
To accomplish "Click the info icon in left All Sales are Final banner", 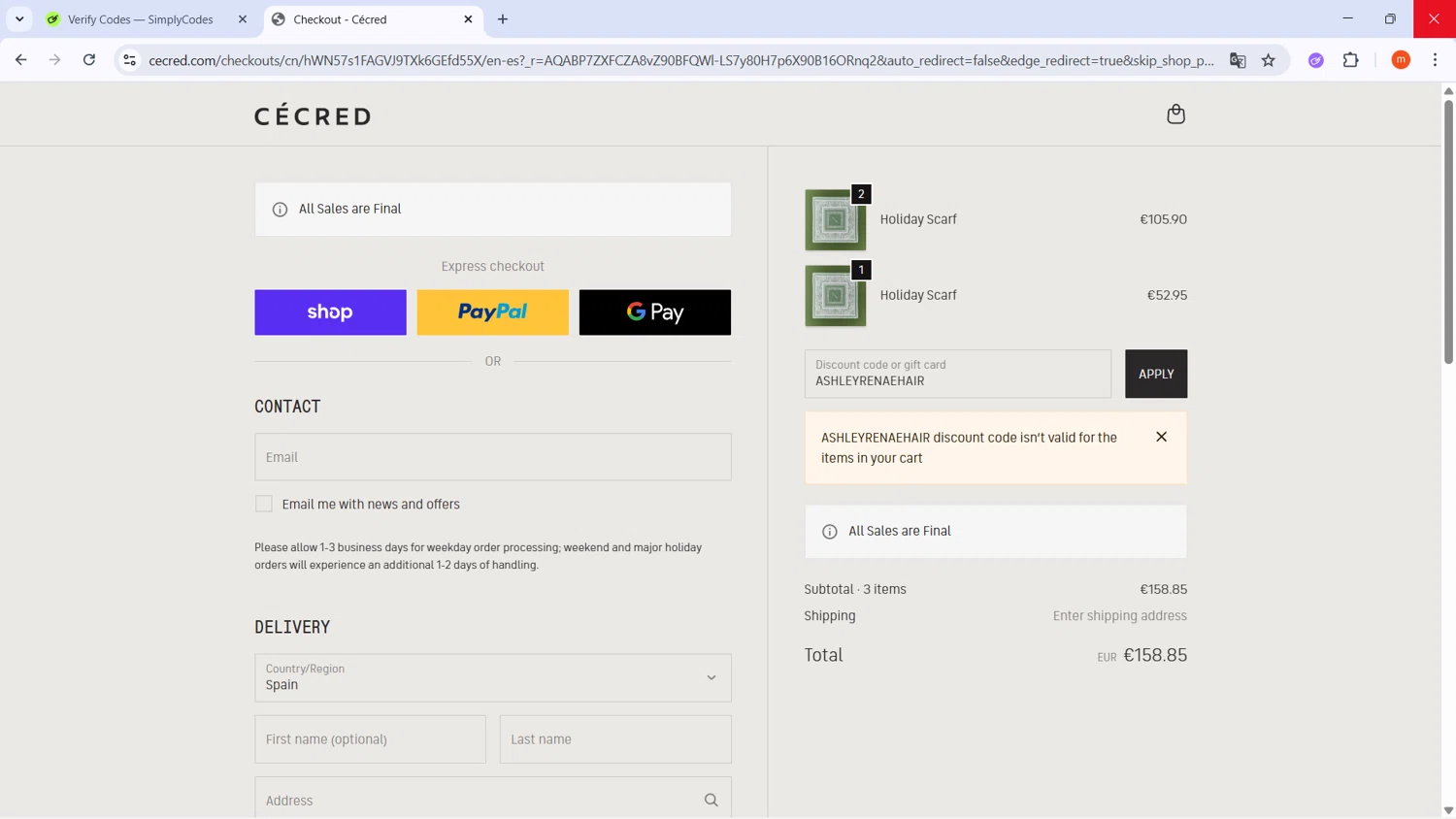I will (280, 210).
